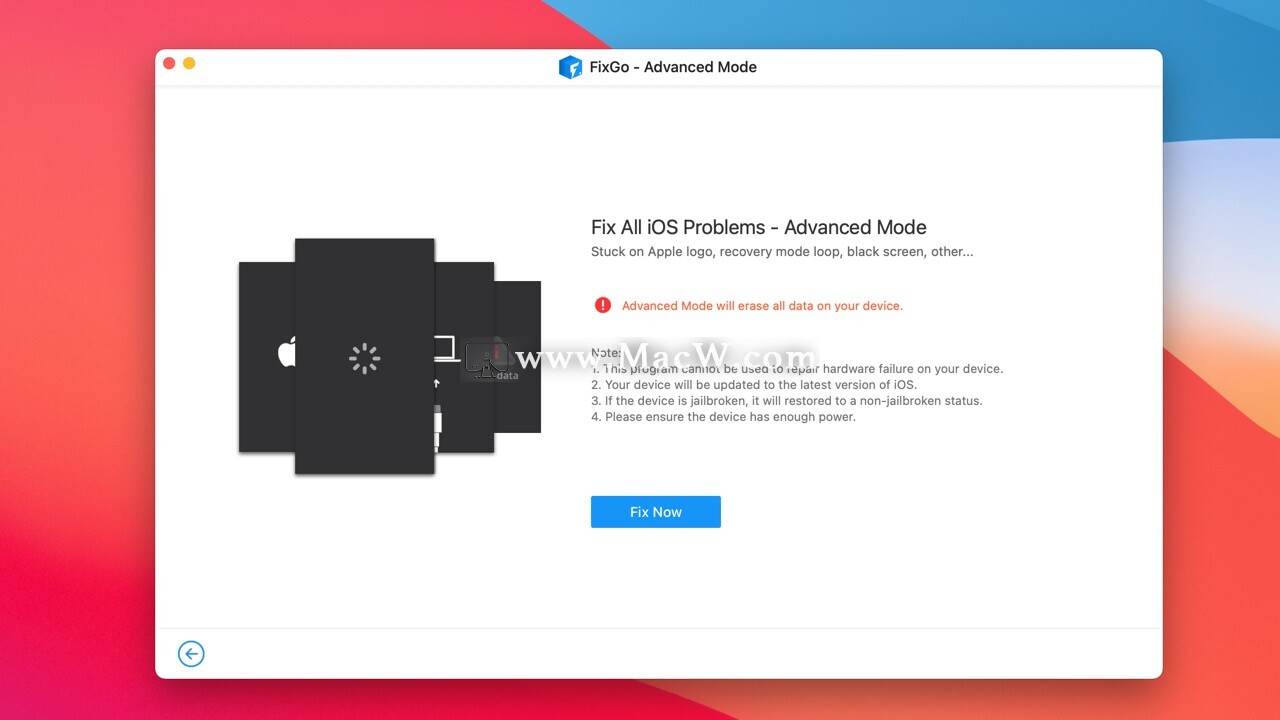Viewport: 1280px width, 720px height.
Task: Click the 'Stuck on Apple logo, recovery mode loop' subtitle
Action: click(x=782, y=252)
